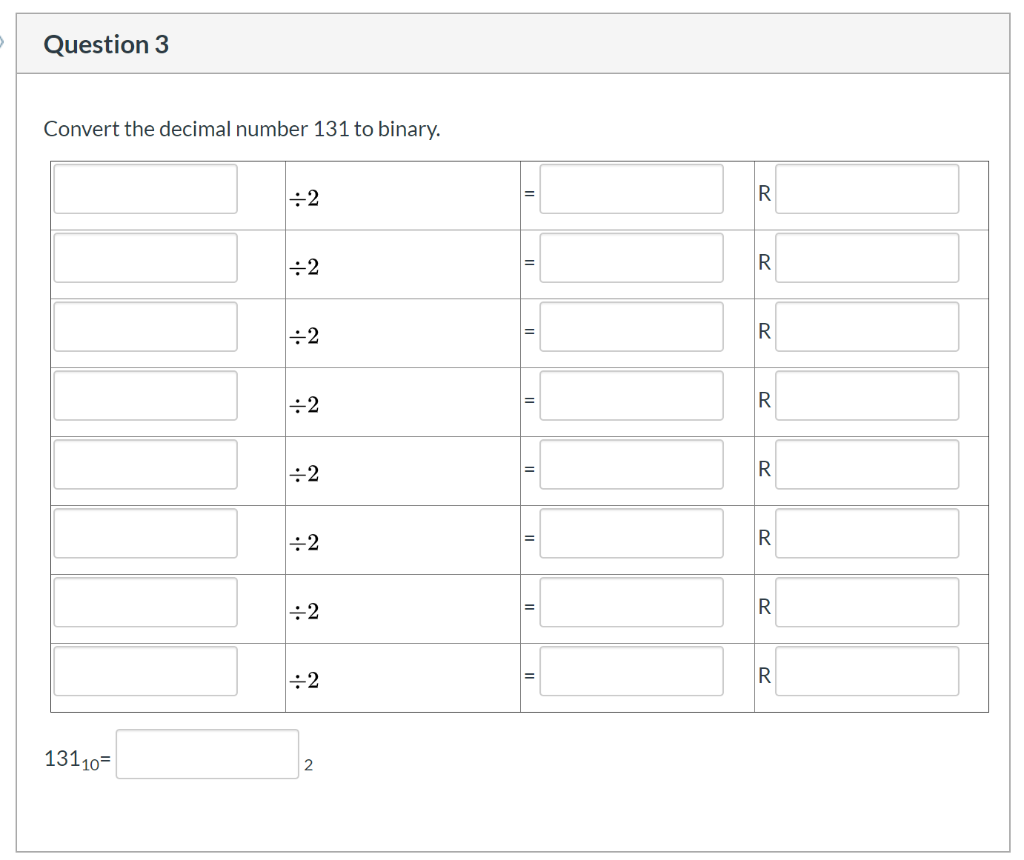Viewport: 1024px width, 860px height.
Task: Click the Question 3 header
Action: pyautogui.click(x=105, y=44)
